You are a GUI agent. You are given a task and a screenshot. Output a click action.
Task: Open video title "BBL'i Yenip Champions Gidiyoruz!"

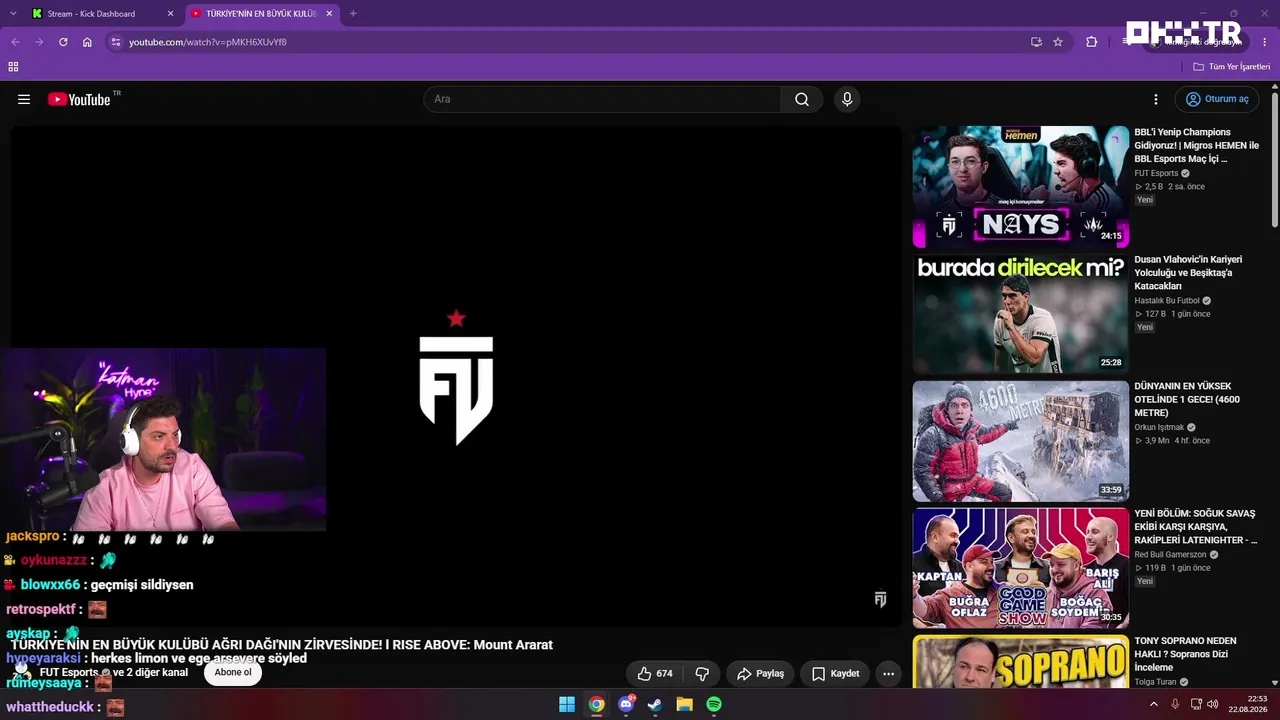pos(1197,145)
